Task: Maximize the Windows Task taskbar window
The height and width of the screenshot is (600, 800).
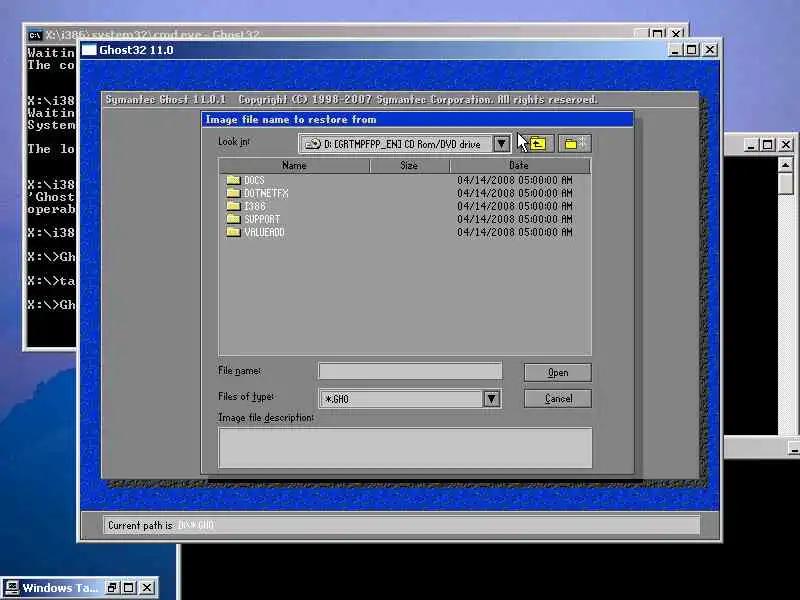Action: click(x=129, y=588)
